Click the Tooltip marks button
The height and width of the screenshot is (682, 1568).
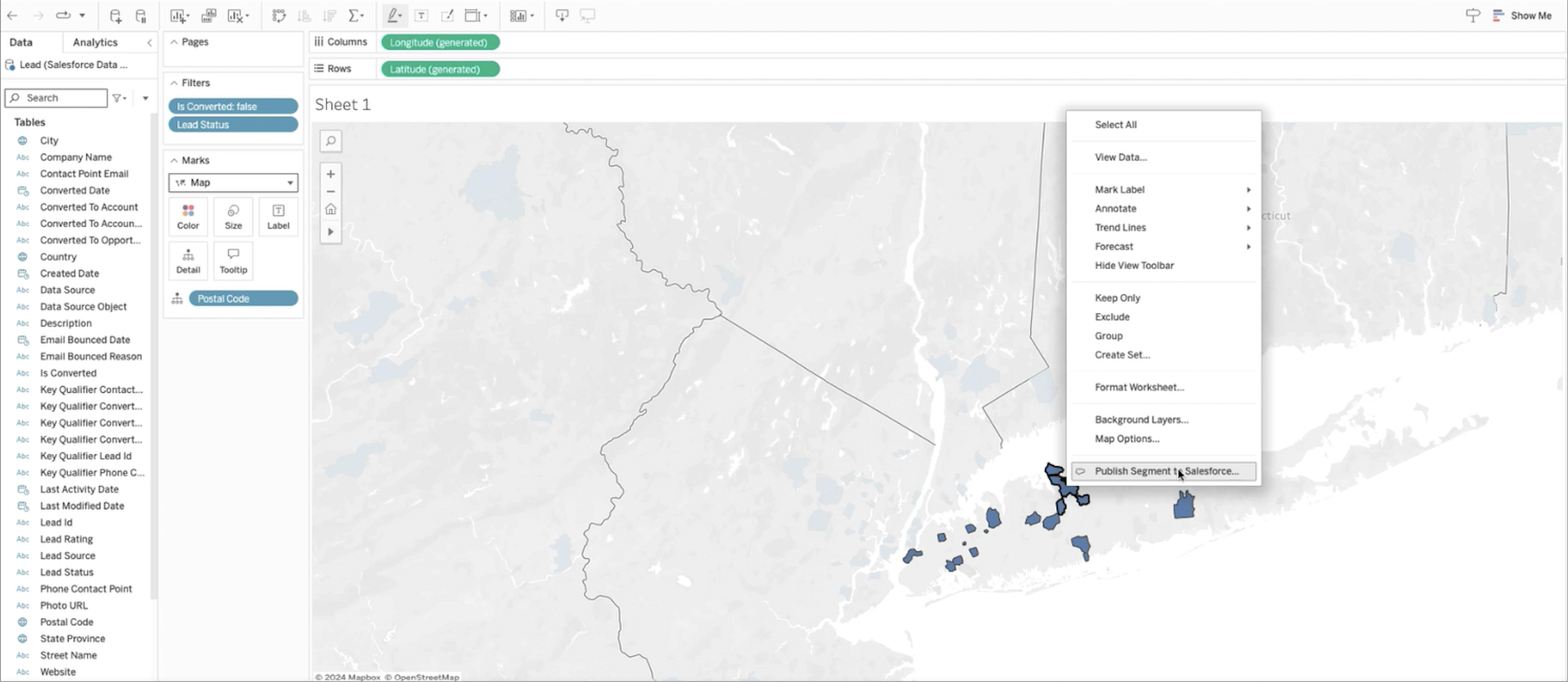[x=233, y=261]
